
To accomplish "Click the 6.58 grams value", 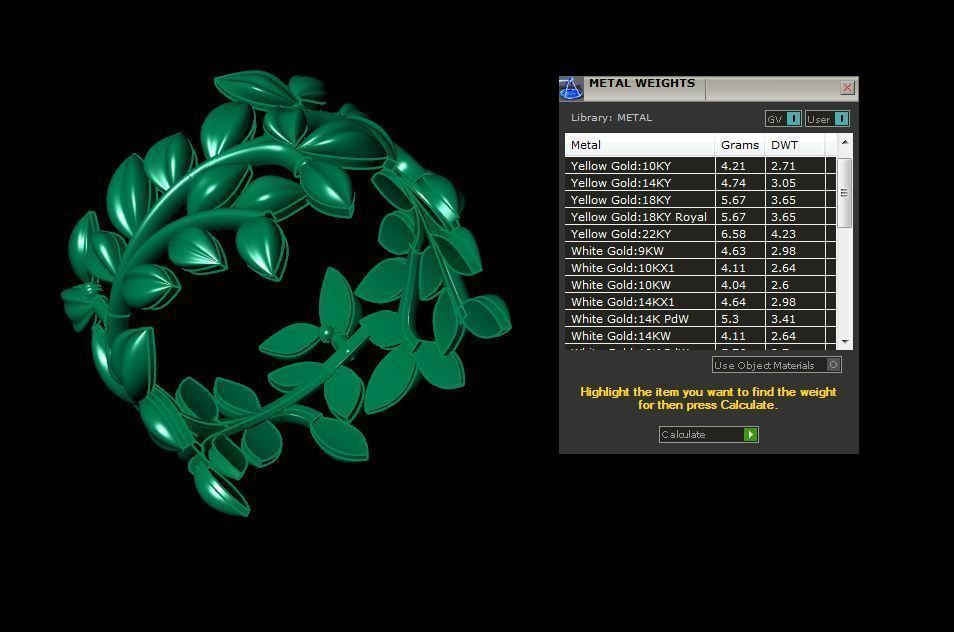I will pyautogui.click(x=733, y=234).
